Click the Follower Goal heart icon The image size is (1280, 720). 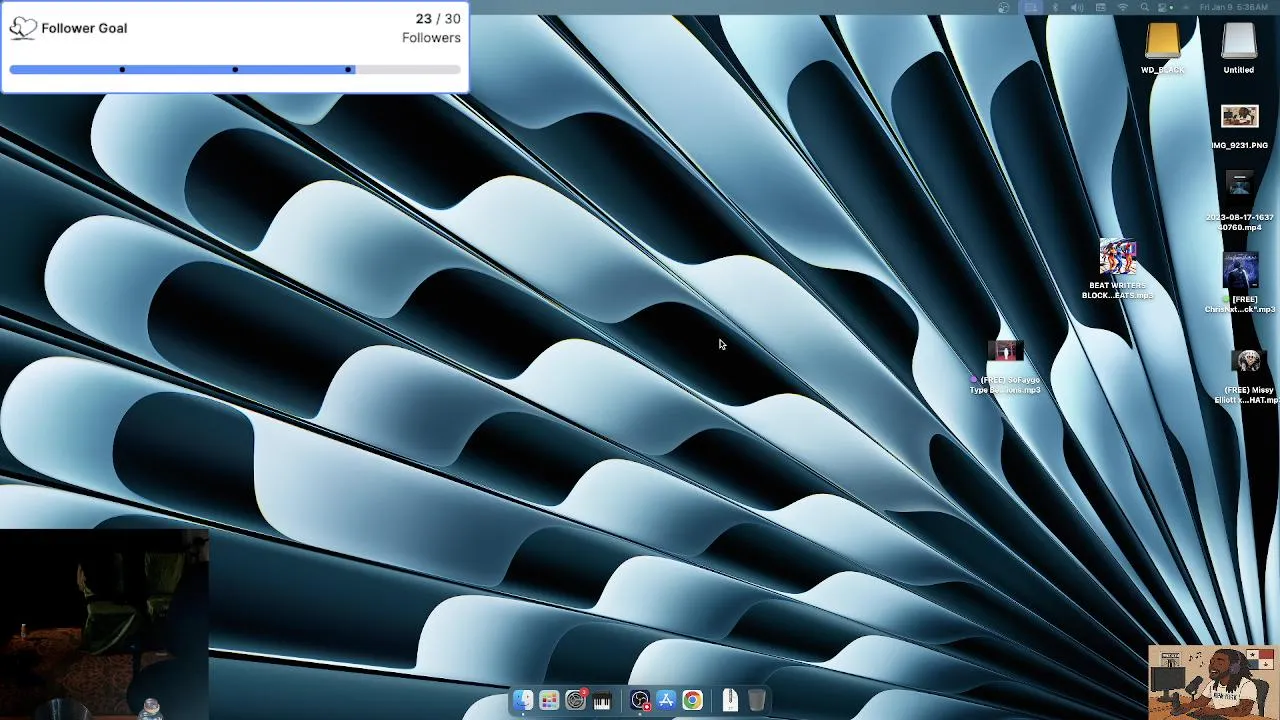click(x=23, y=28)
